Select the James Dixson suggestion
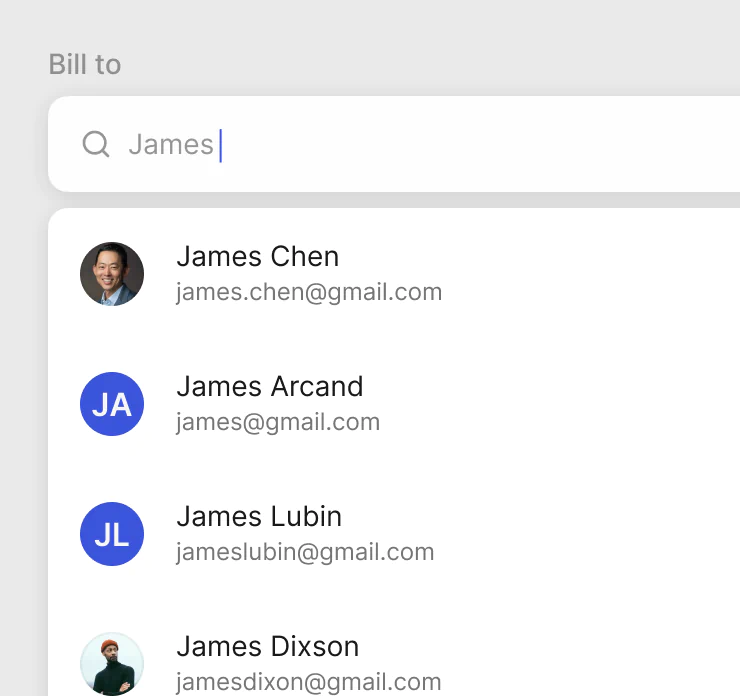 coord(267,647)
